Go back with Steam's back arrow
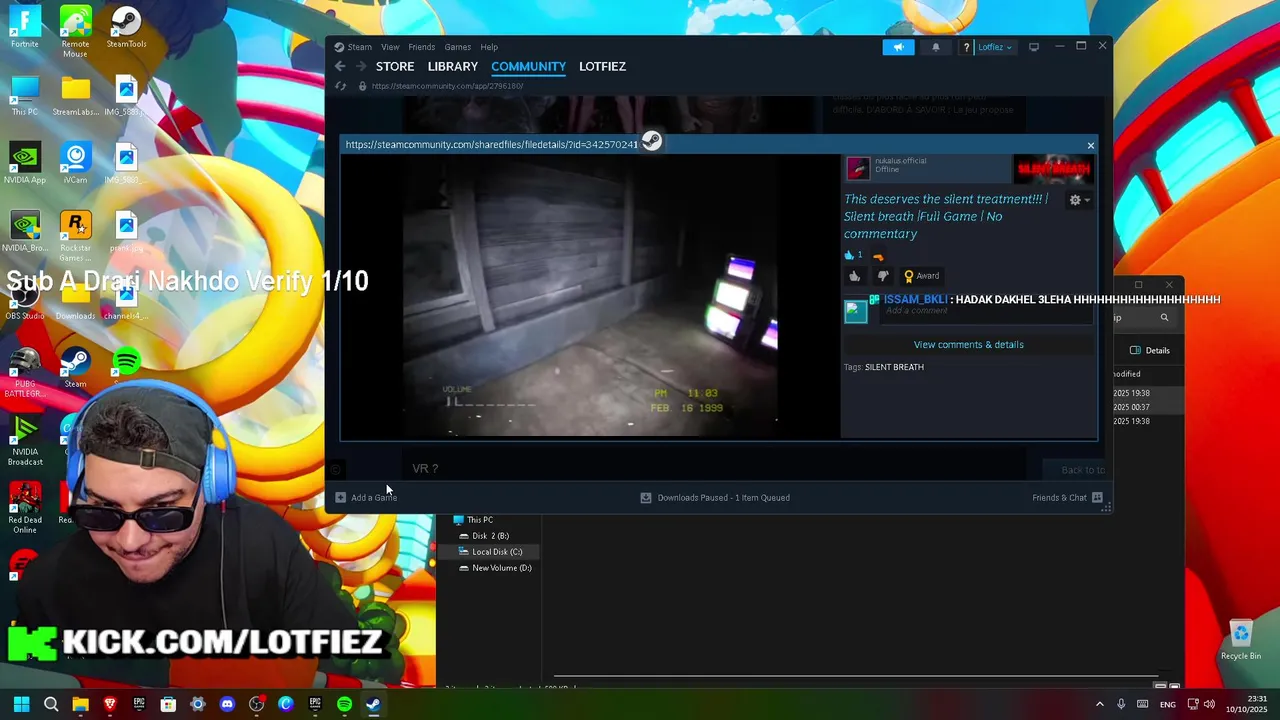The width and height of the screenshot is (1280, 720). [340, 66]
